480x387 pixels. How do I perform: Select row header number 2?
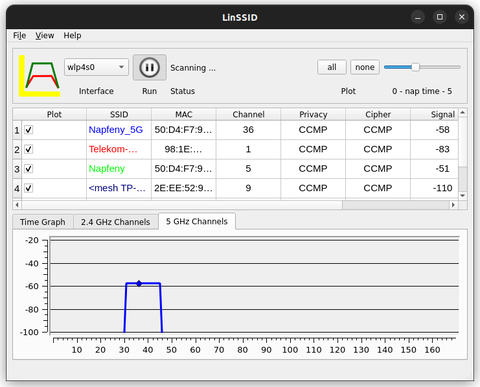click(x=17, y=149)
